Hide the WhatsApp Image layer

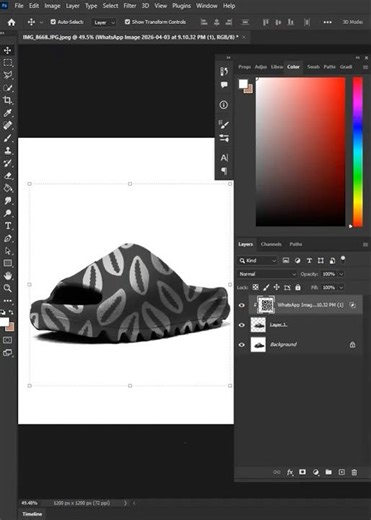click(x=242, y=305)
